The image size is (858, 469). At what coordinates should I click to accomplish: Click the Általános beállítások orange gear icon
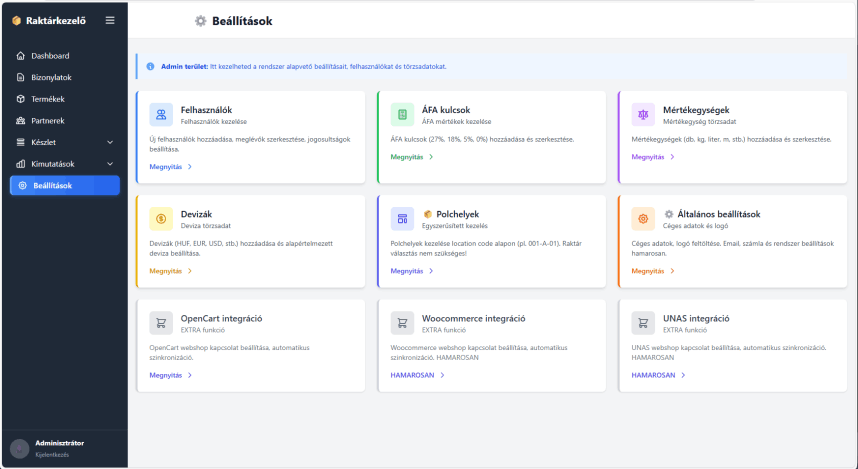(x=644, y=218)
